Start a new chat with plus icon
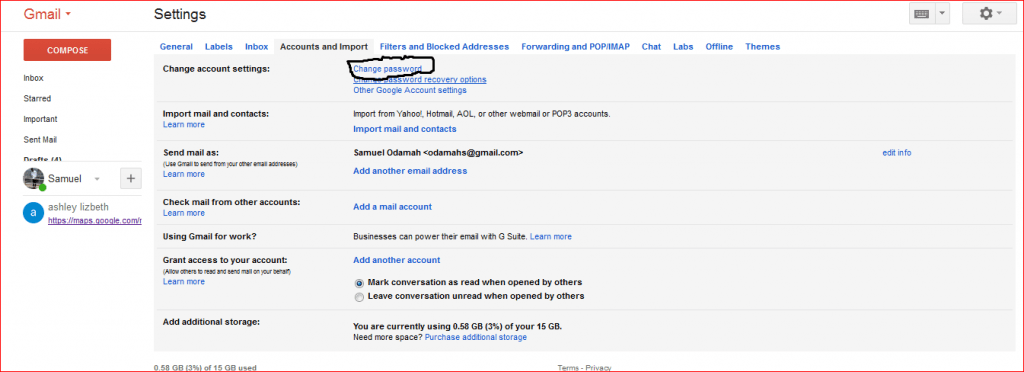This screenshot has width=1024, height=372. click(131, 178)
